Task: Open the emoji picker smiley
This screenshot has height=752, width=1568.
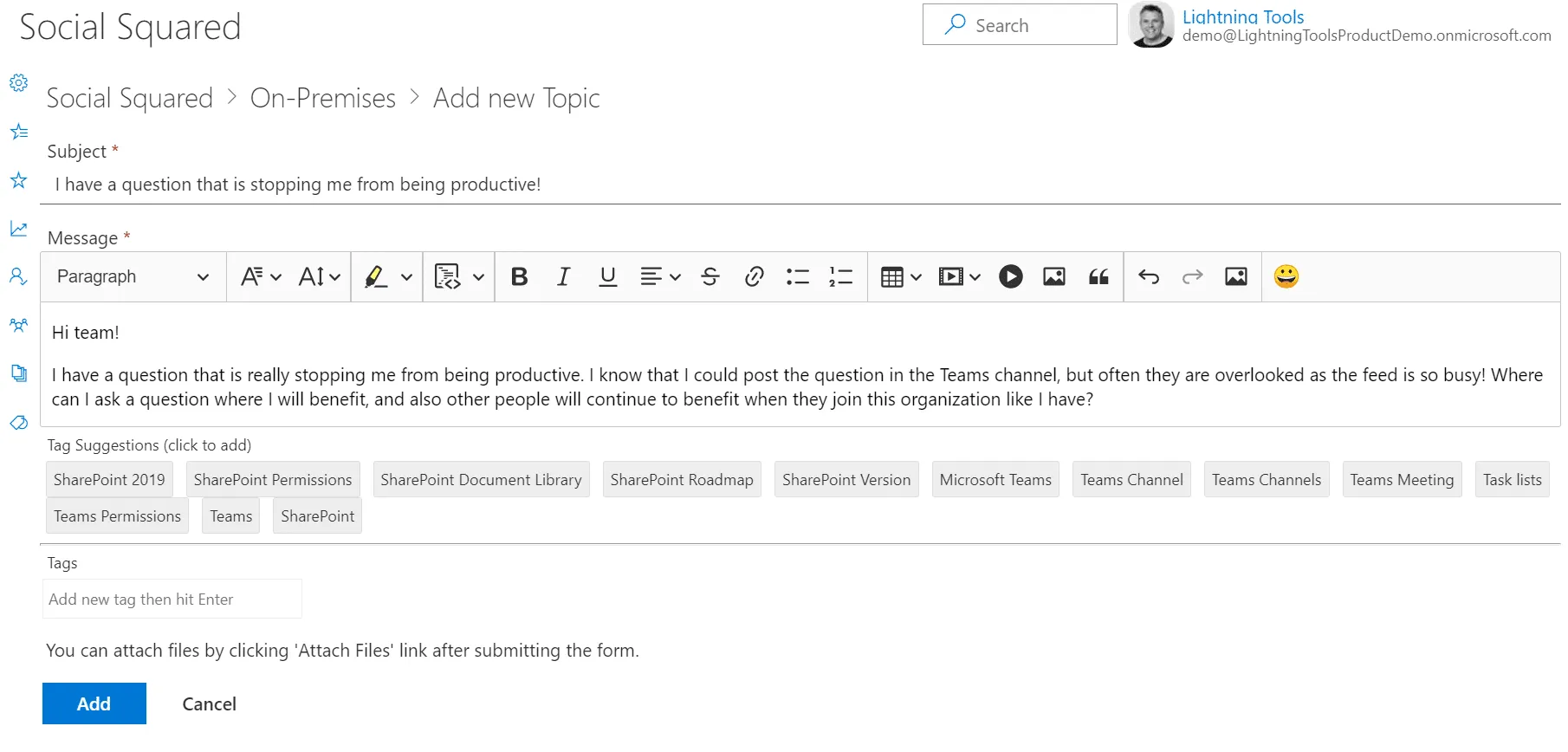Action: 1286,276
